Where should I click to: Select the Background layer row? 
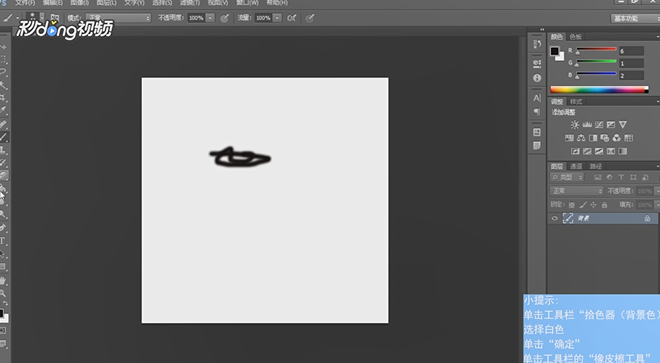tap(603, 218)
